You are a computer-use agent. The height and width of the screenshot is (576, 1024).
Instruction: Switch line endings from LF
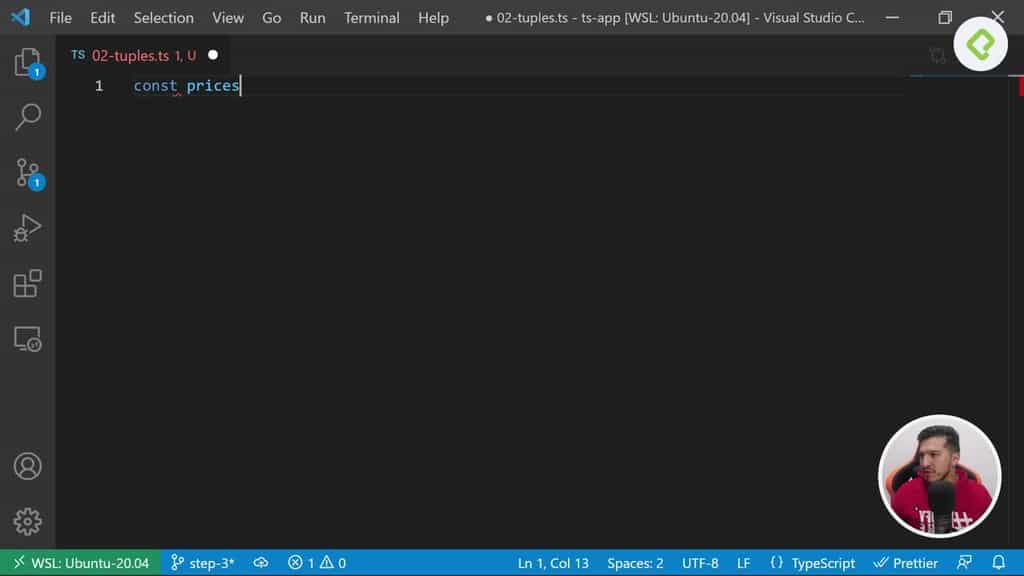[x=743, y=562]
